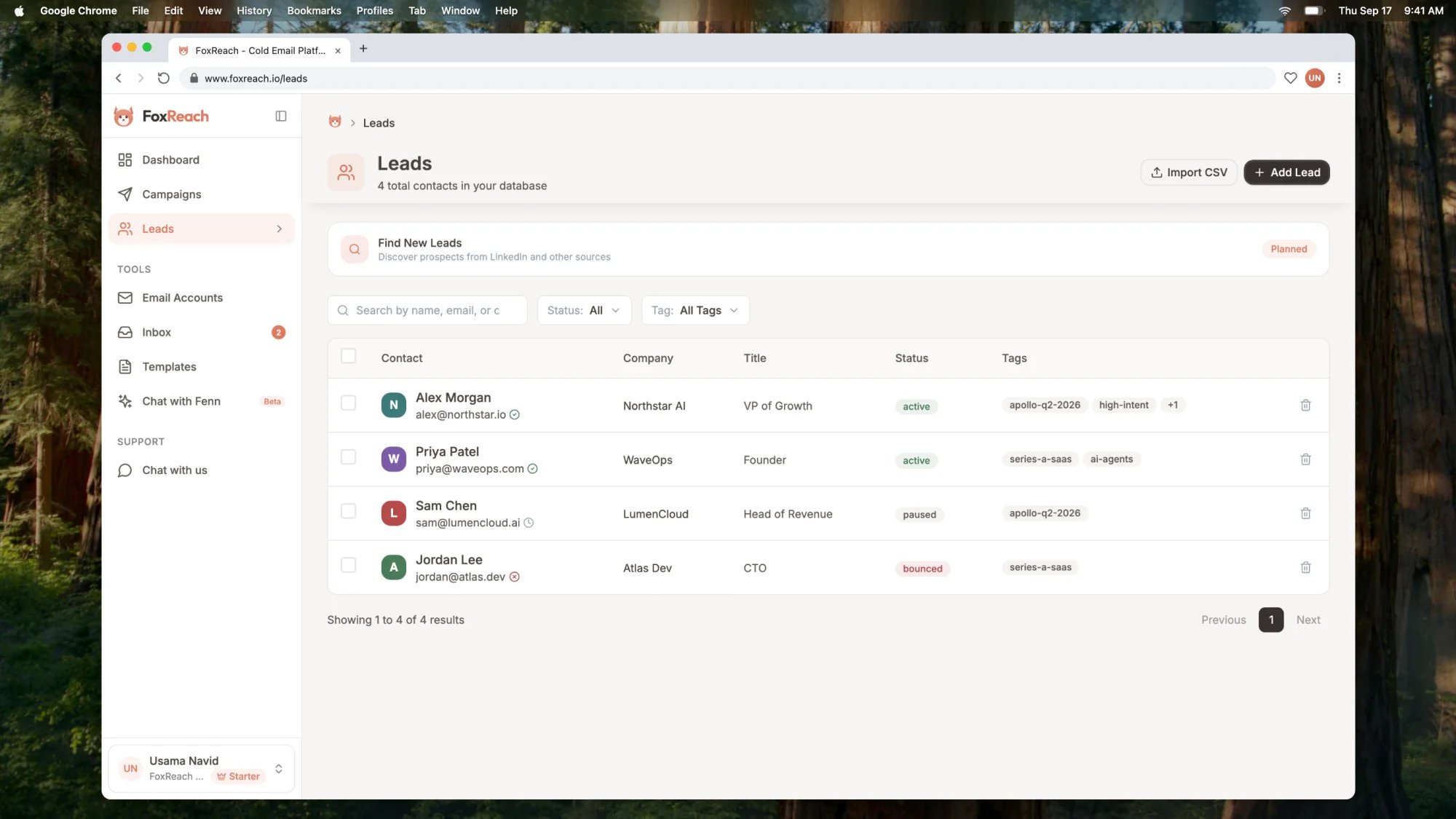
Task: Click the ai-agents tag on Priya Patel
Action: (1111, 459)
